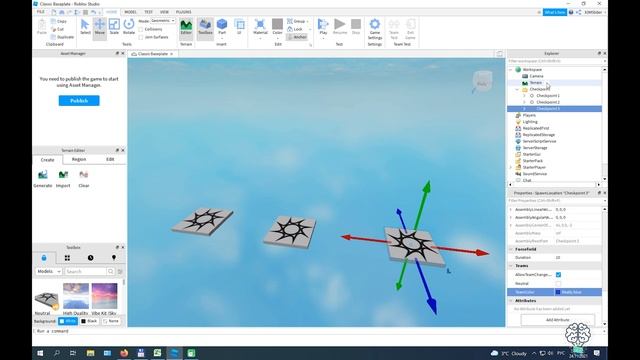Collapse the Teams property section
Screen dimensions: 640x360
click(511, 266)
